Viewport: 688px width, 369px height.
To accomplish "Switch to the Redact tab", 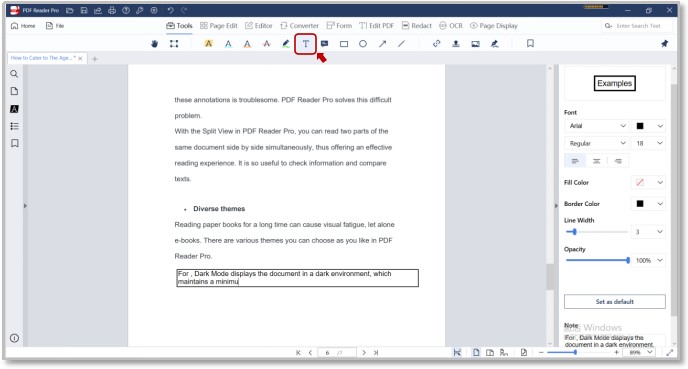I will pyautogui.click(x=417, y=26).
